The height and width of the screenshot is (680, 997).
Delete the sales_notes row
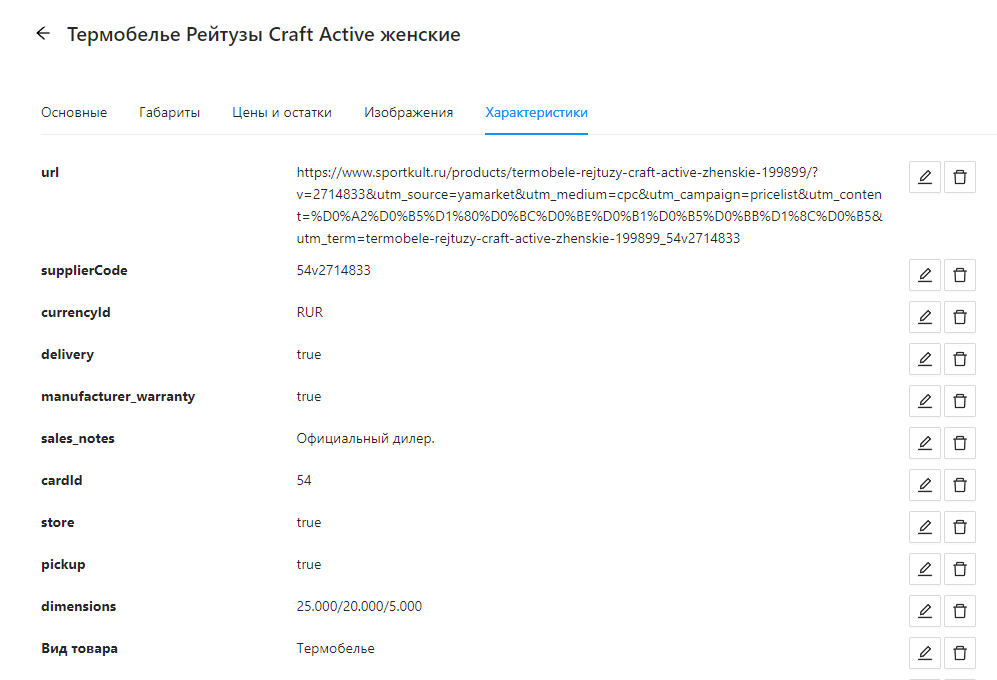[x=960, y=443]
